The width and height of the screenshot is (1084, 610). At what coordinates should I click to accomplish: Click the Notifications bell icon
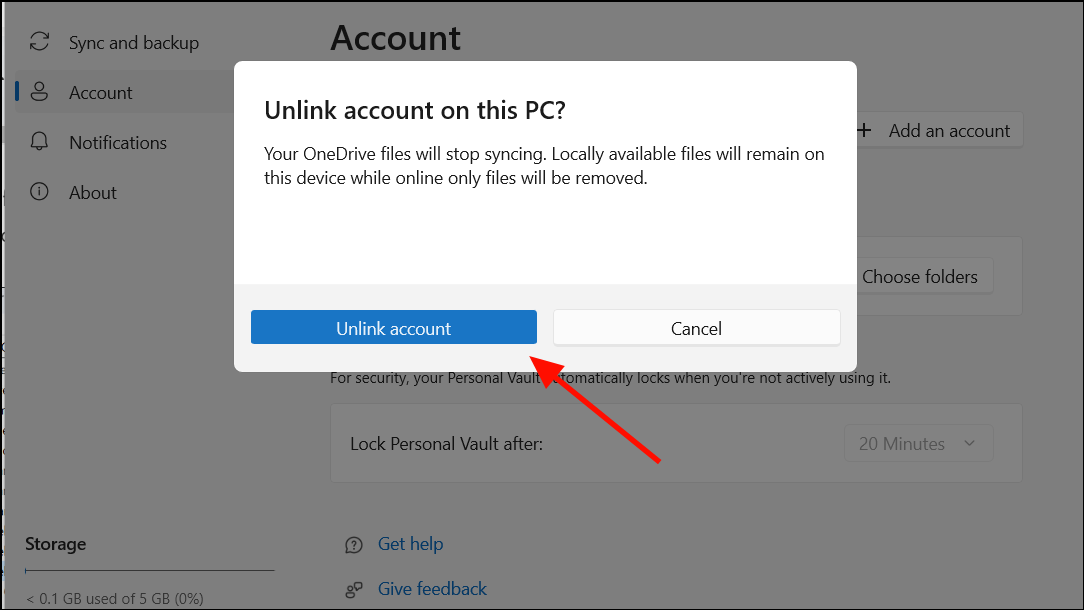tap(39, 142)
